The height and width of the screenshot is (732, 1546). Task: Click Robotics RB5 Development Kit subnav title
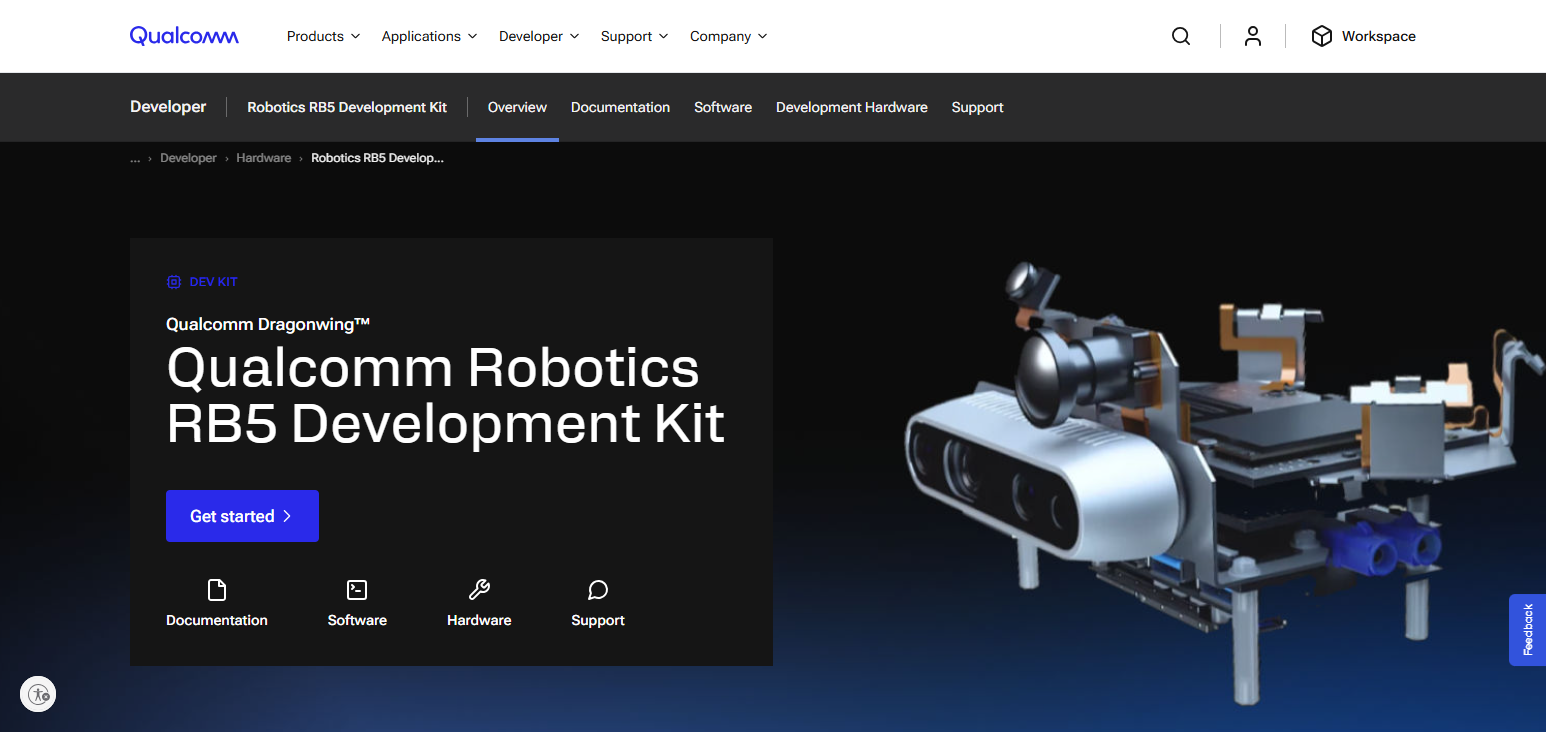(347, 107)
